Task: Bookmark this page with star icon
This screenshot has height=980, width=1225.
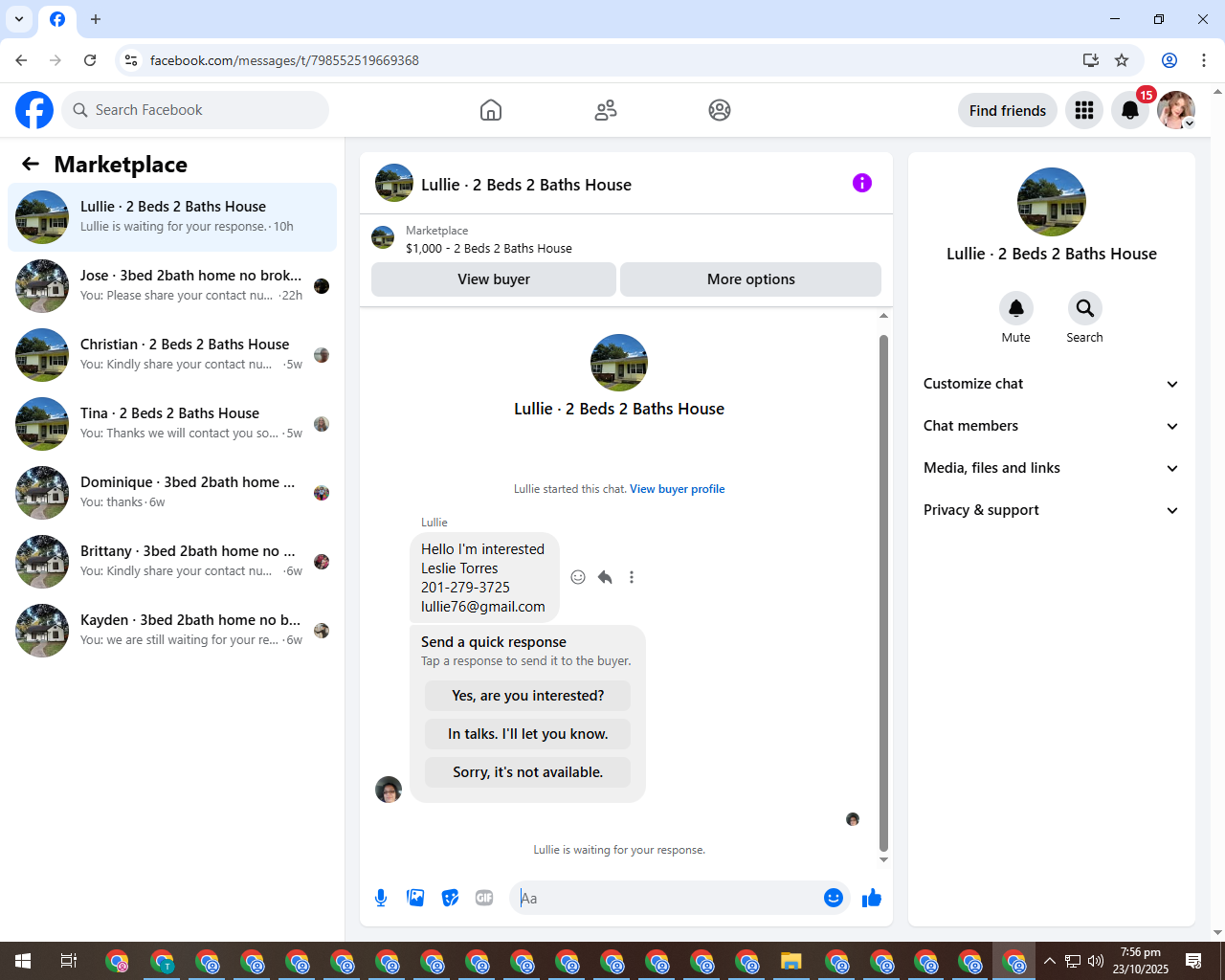Action: click(x=1122, y=60)
